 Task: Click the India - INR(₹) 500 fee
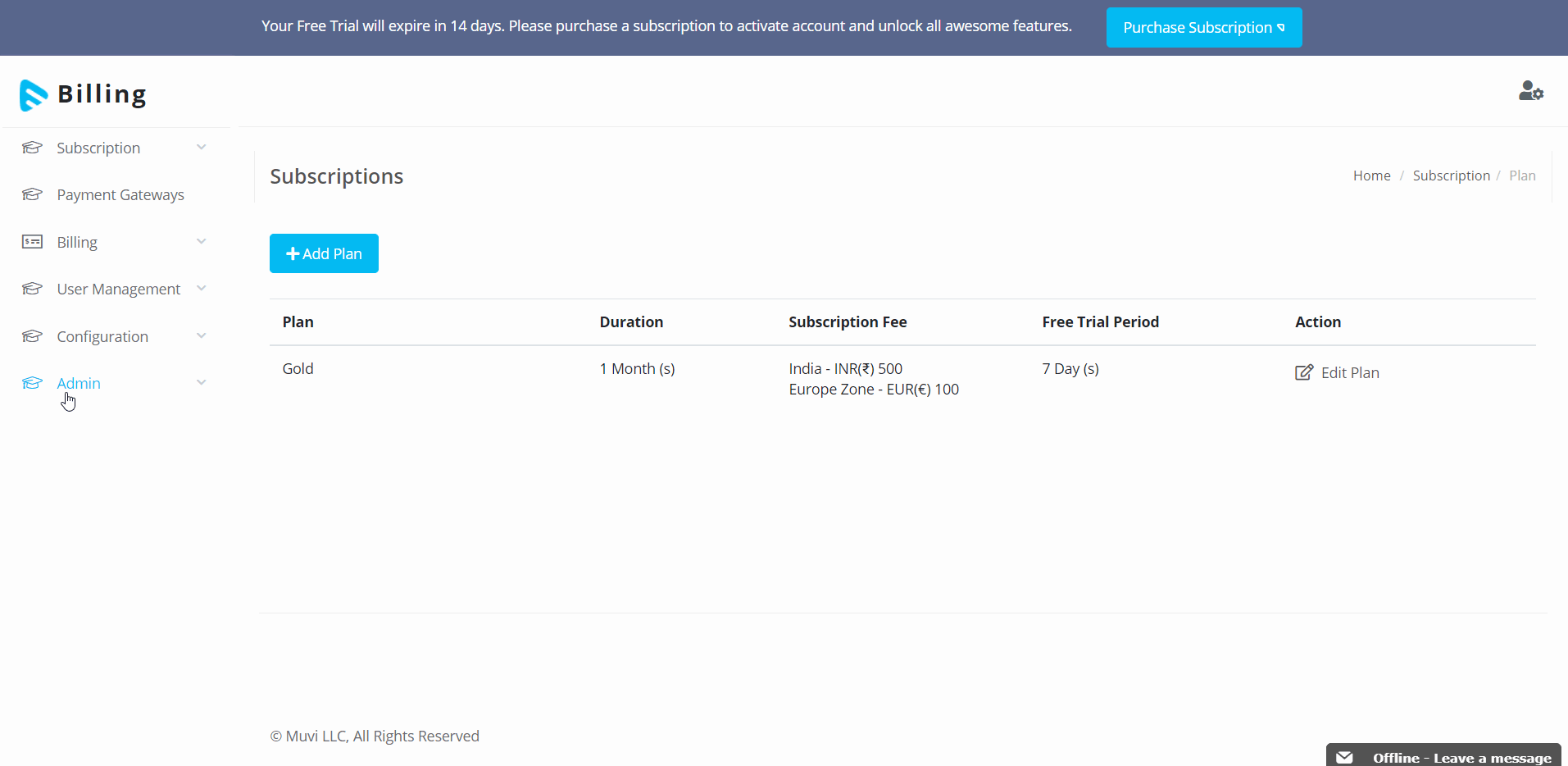tap(845, 369)
